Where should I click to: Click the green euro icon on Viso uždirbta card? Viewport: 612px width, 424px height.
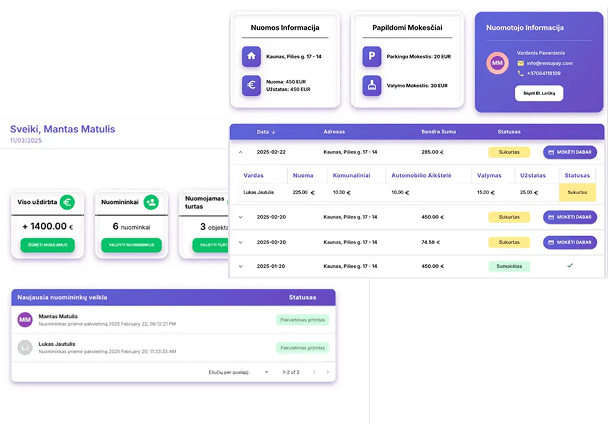pos(67,202)
